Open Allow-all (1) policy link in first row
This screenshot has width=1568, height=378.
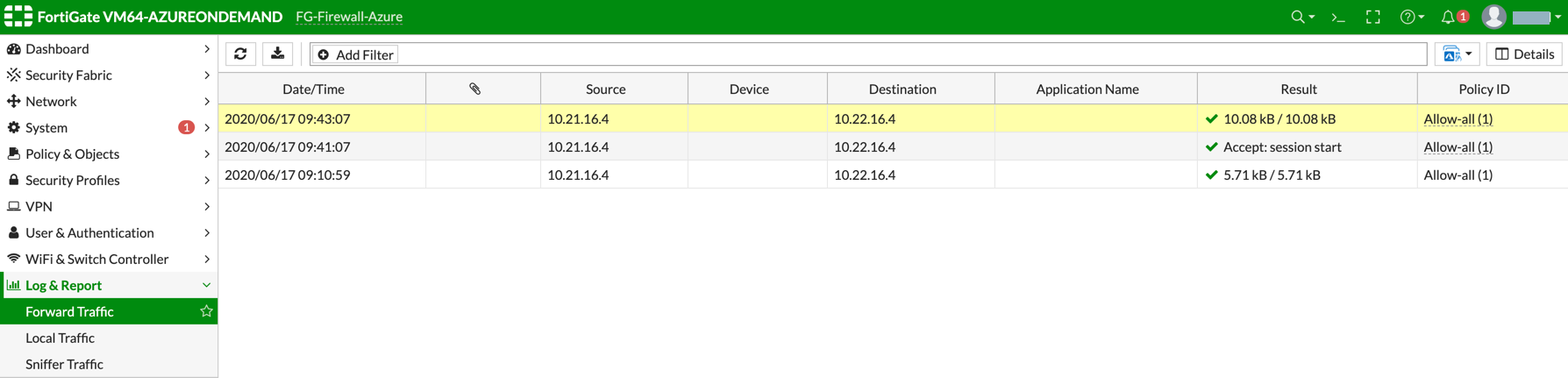tap(1458, 118)
